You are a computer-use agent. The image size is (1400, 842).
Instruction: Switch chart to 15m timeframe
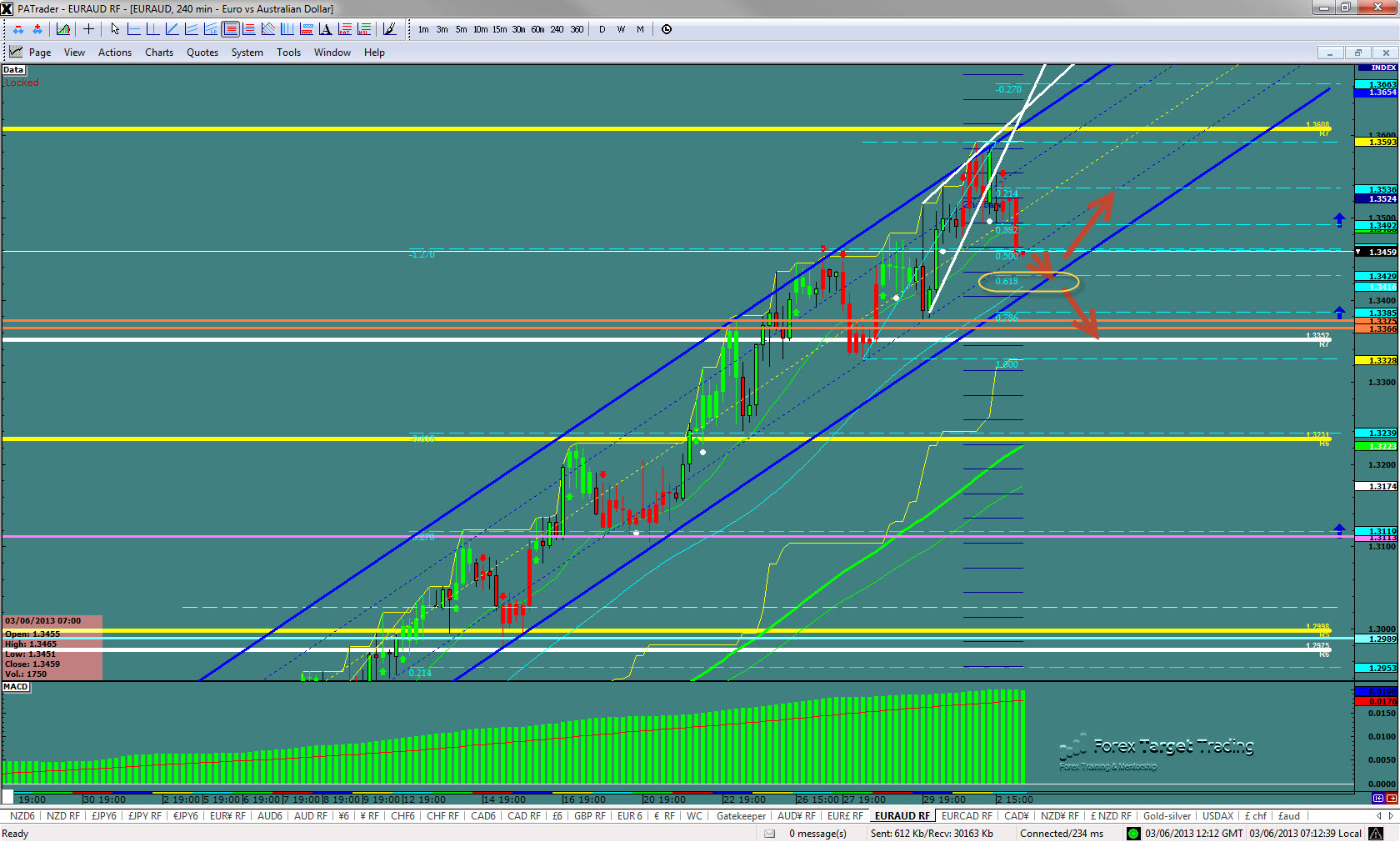point(499,29)
